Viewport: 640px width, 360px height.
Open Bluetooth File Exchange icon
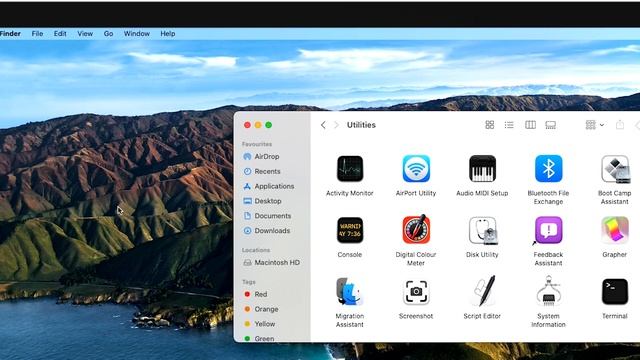click(x=548, y=169)
